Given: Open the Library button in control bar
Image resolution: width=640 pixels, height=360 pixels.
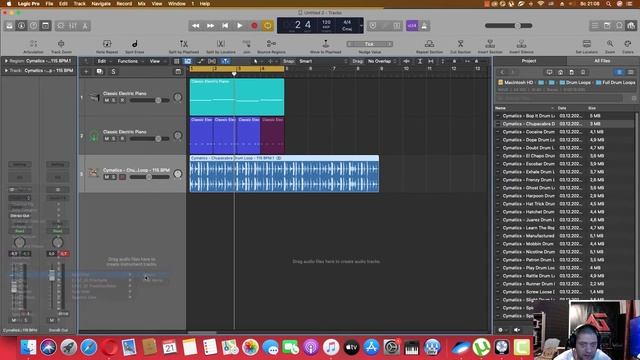Looking at the screenshot, I should [x=9, y=26].
